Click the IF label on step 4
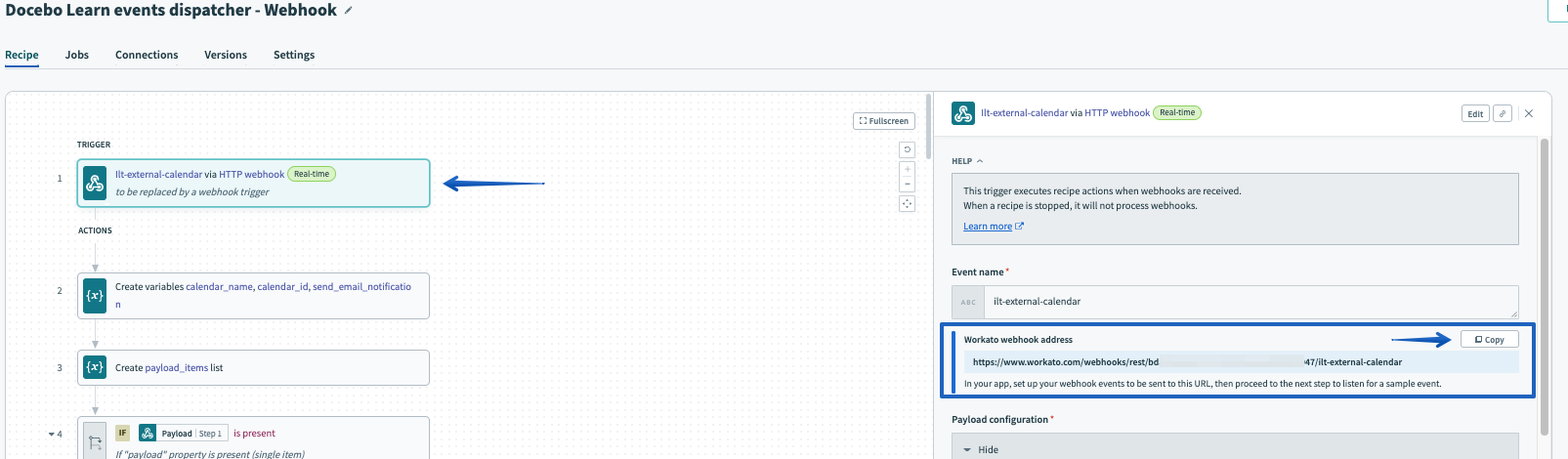Screen dimensions: 1568x459 [x=122, y=433]
